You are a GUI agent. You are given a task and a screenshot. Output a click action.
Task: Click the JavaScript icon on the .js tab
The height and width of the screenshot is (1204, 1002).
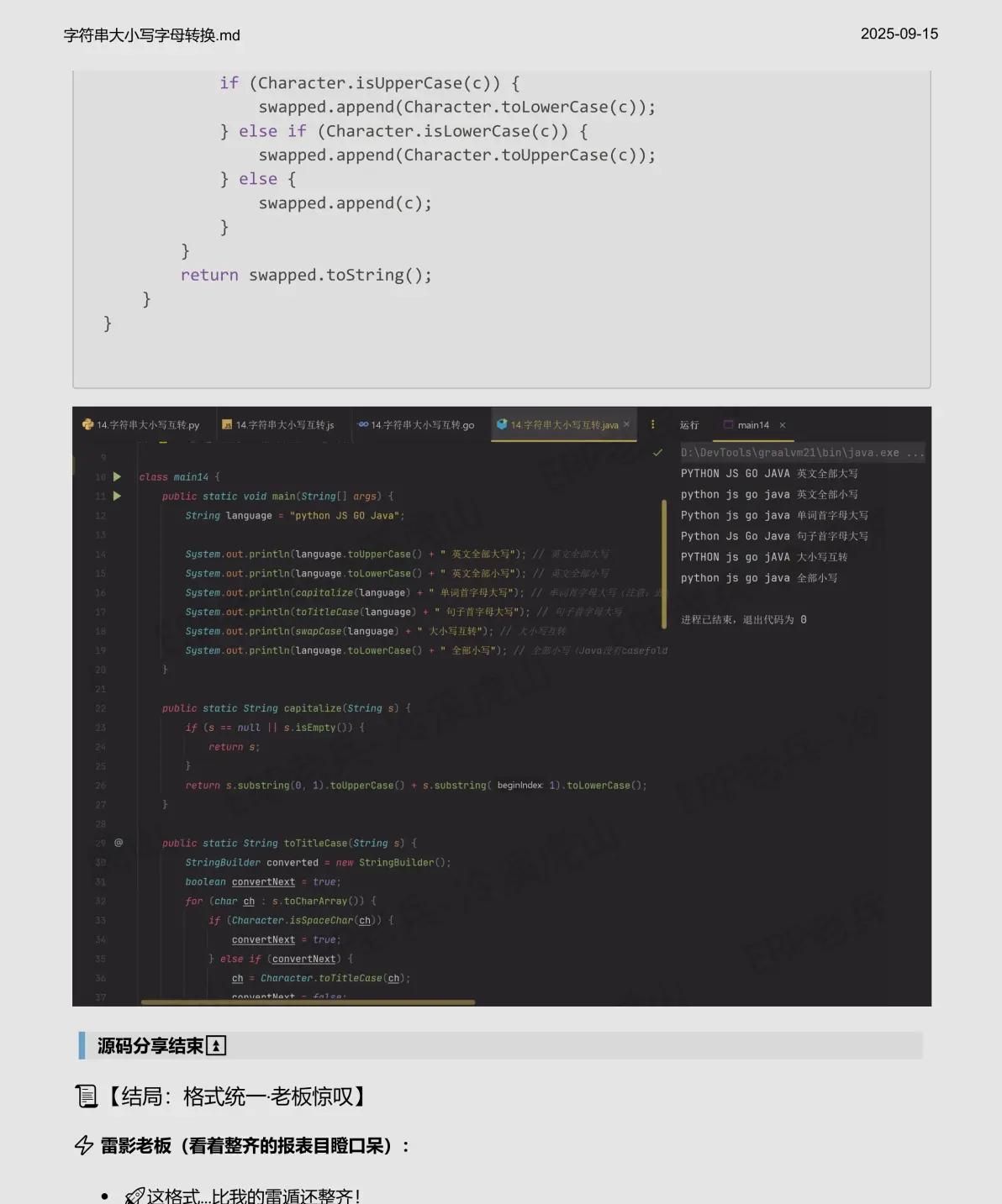click(227, 424)
